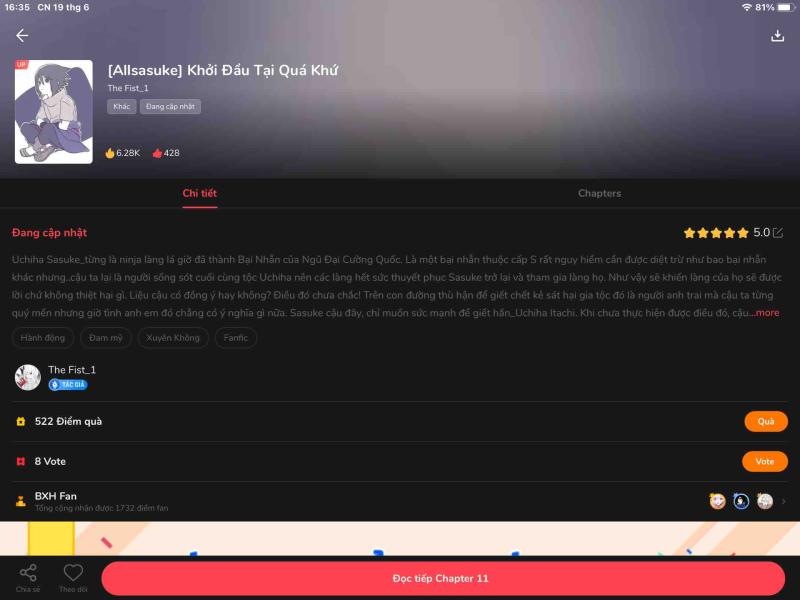Tap the edit rating icon beside 5.0
Screen dimensions: 800x600
click(x=778, y=233)
